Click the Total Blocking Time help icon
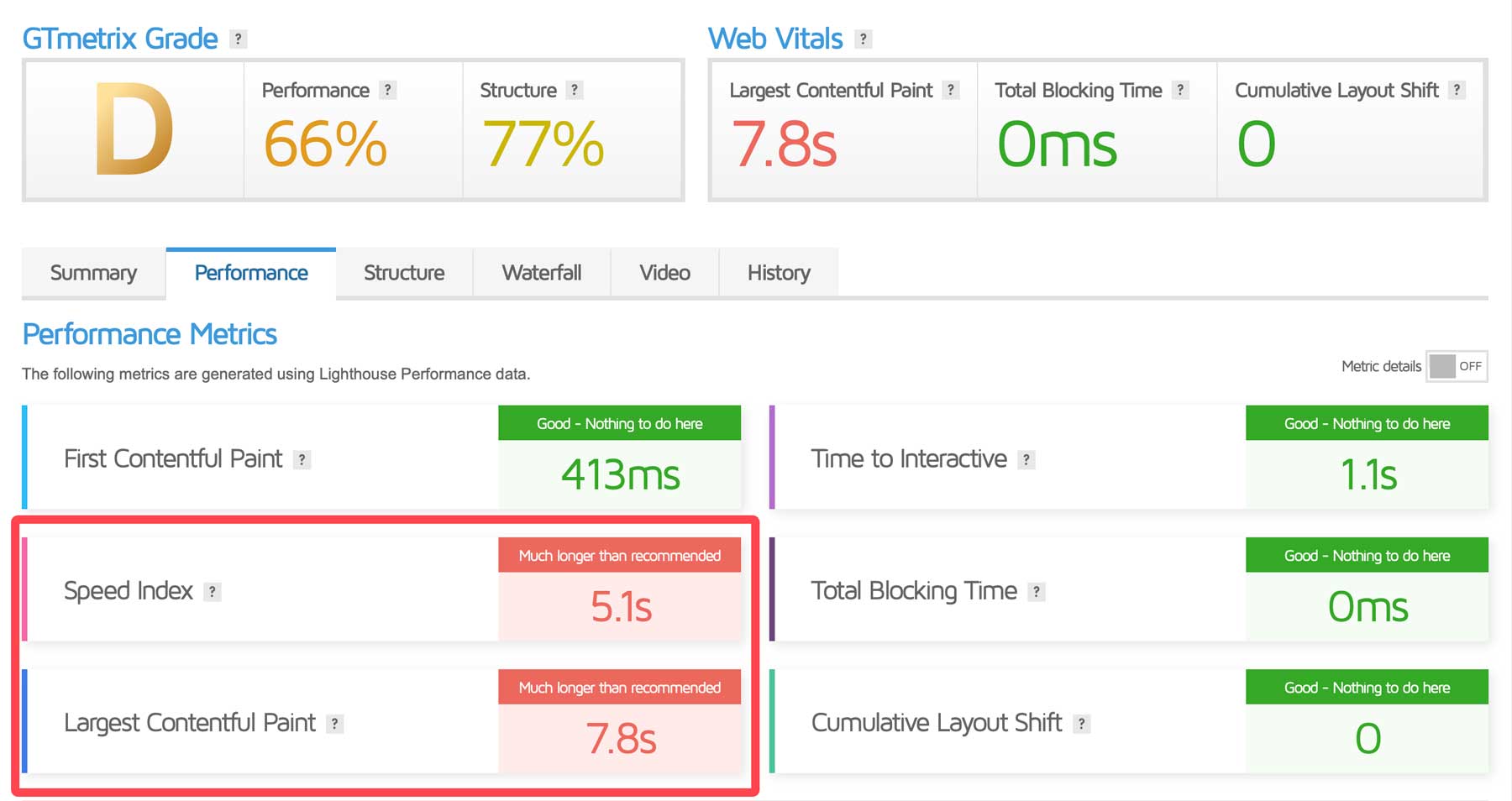 click(x=1182, y=90)
